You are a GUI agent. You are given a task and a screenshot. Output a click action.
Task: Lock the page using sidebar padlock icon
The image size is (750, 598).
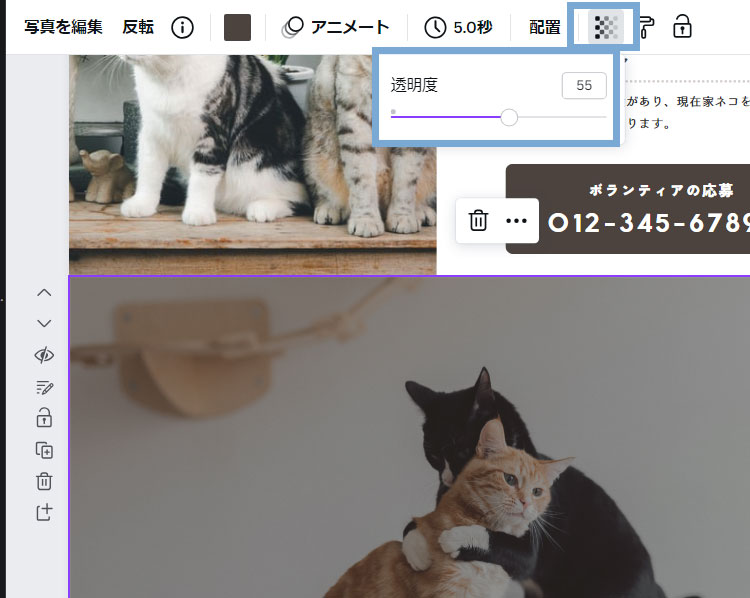[44, 418]
